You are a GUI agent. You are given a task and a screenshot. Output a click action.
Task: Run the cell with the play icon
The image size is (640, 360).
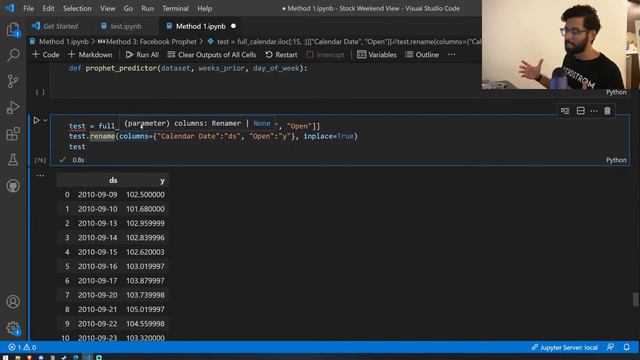pyautogui.click(x=36, y=120)
